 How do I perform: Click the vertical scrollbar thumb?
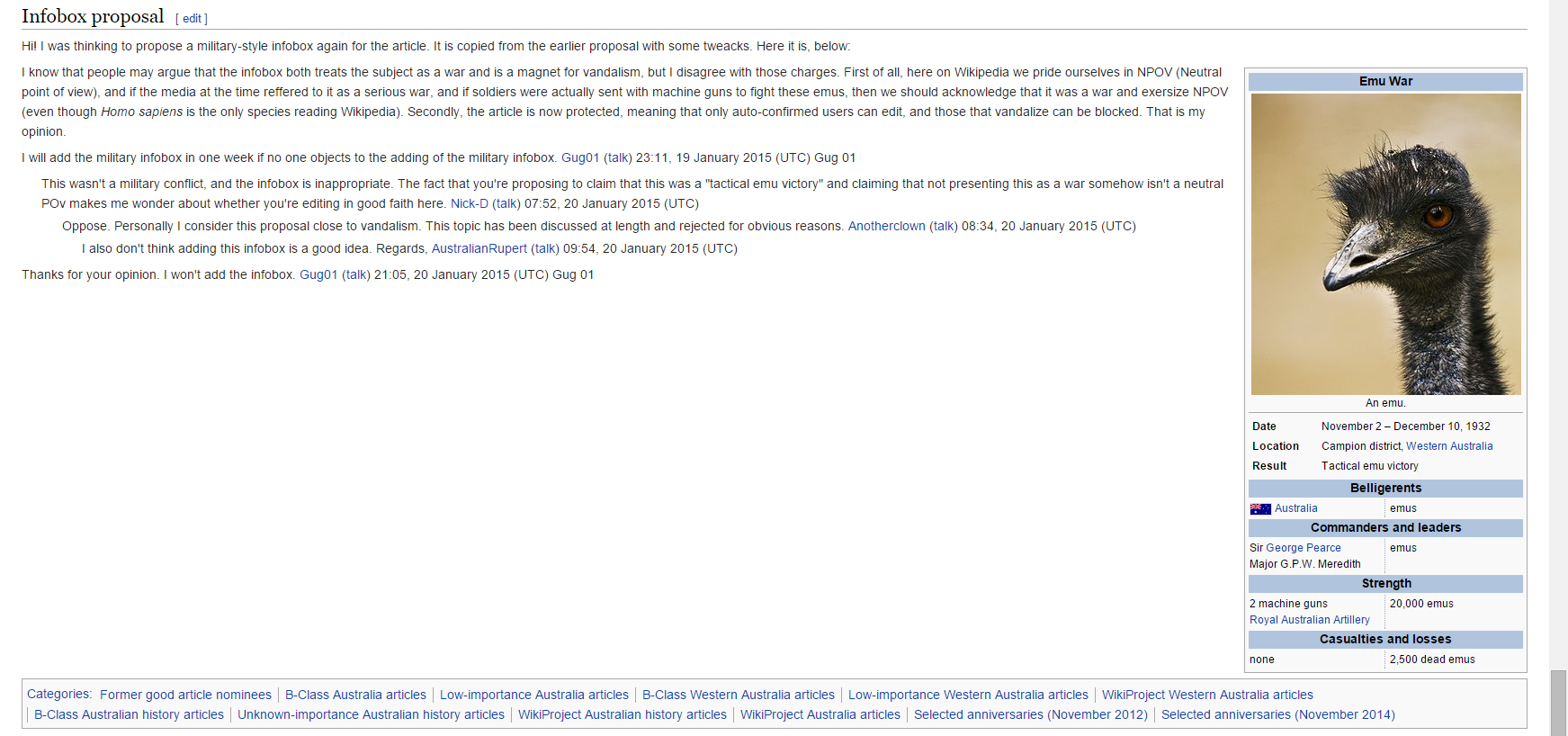1558,703
